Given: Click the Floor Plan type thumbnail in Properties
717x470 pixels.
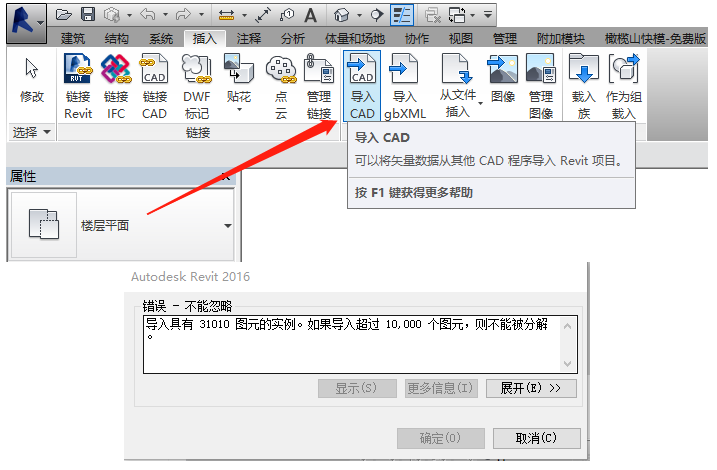Looking at the screenshot, I should (44, 224).
